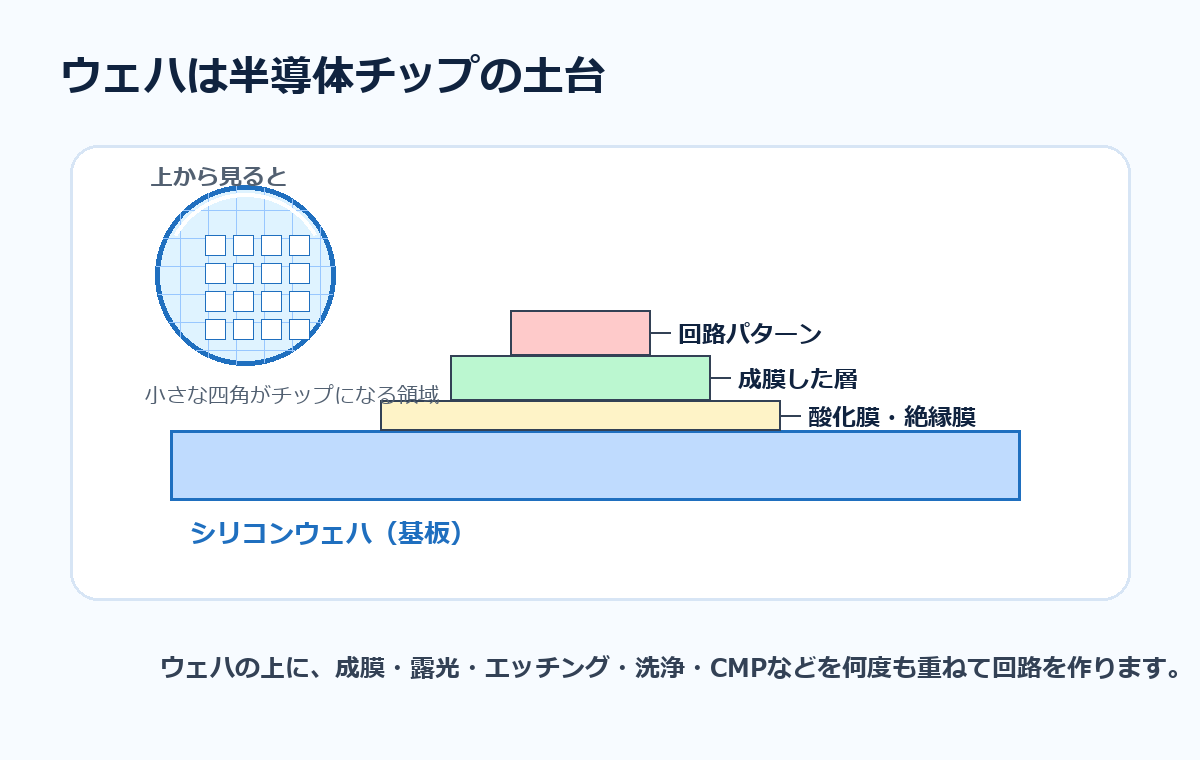Click the pink circuit pattern rectangle

point(580,333)
